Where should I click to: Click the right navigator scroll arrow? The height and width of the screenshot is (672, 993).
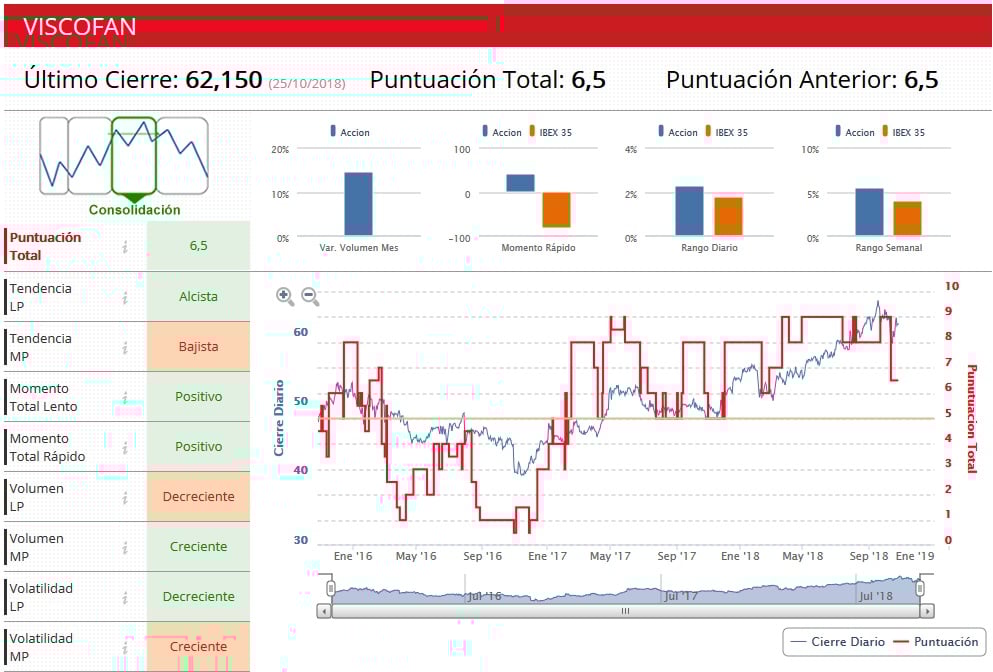click(927, 611)
